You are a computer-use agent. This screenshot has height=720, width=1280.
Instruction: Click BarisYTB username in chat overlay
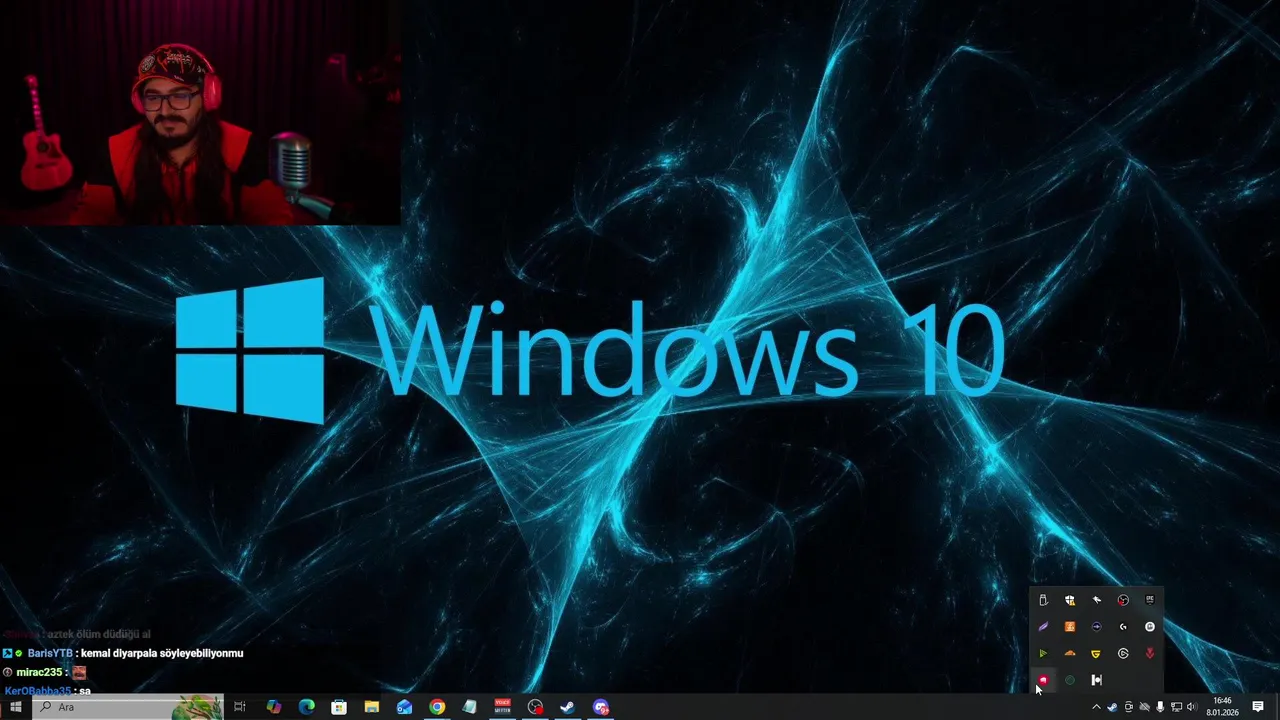(50, 653)
